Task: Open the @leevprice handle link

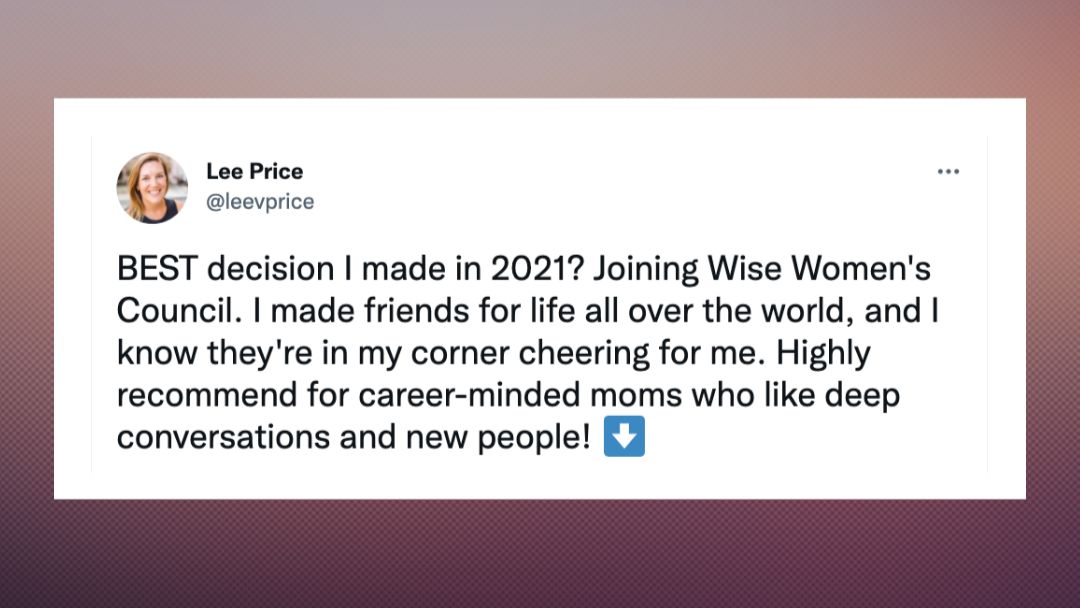Action: [260, 202]
